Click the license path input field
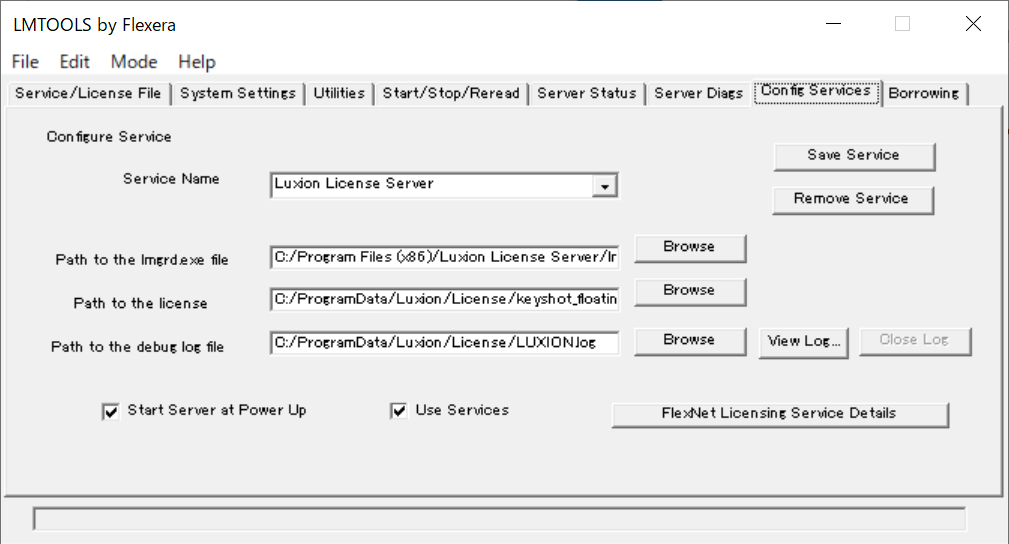 click(x=445, y=299)
